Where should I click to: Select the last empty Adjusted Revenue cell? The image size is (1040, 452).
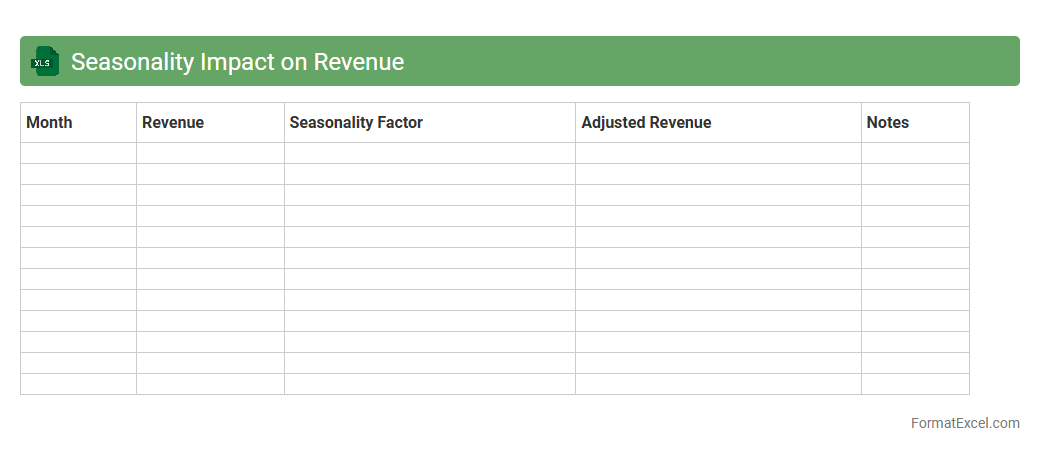[x=717, y=384]
